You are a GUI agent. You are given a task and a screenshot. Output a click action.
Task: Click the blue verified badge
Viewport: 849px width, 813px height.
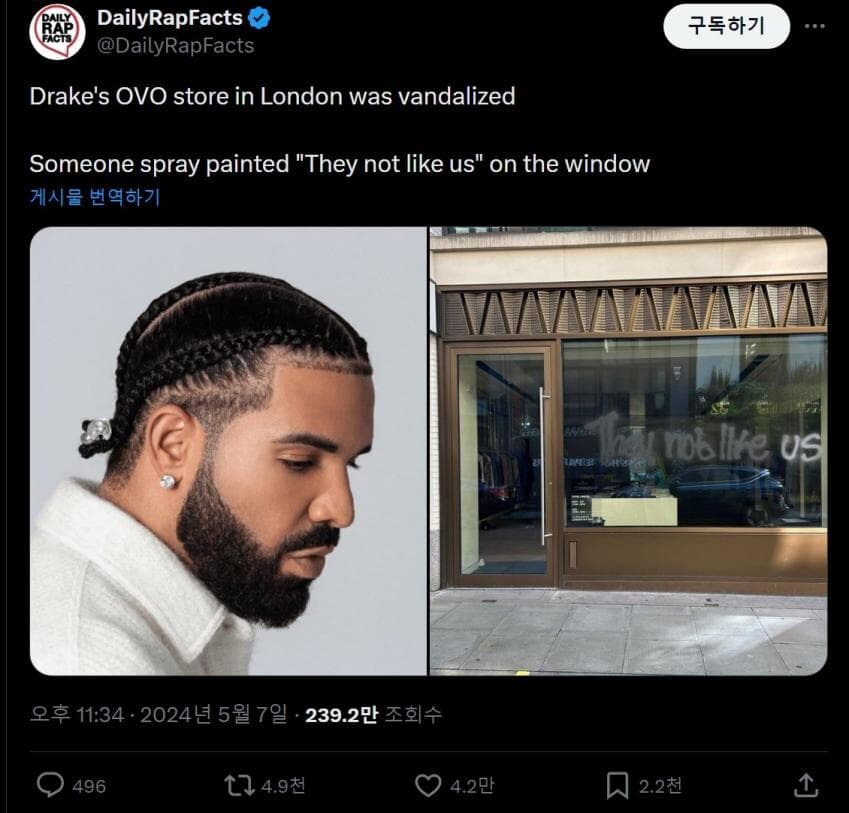tap(259, 18)
